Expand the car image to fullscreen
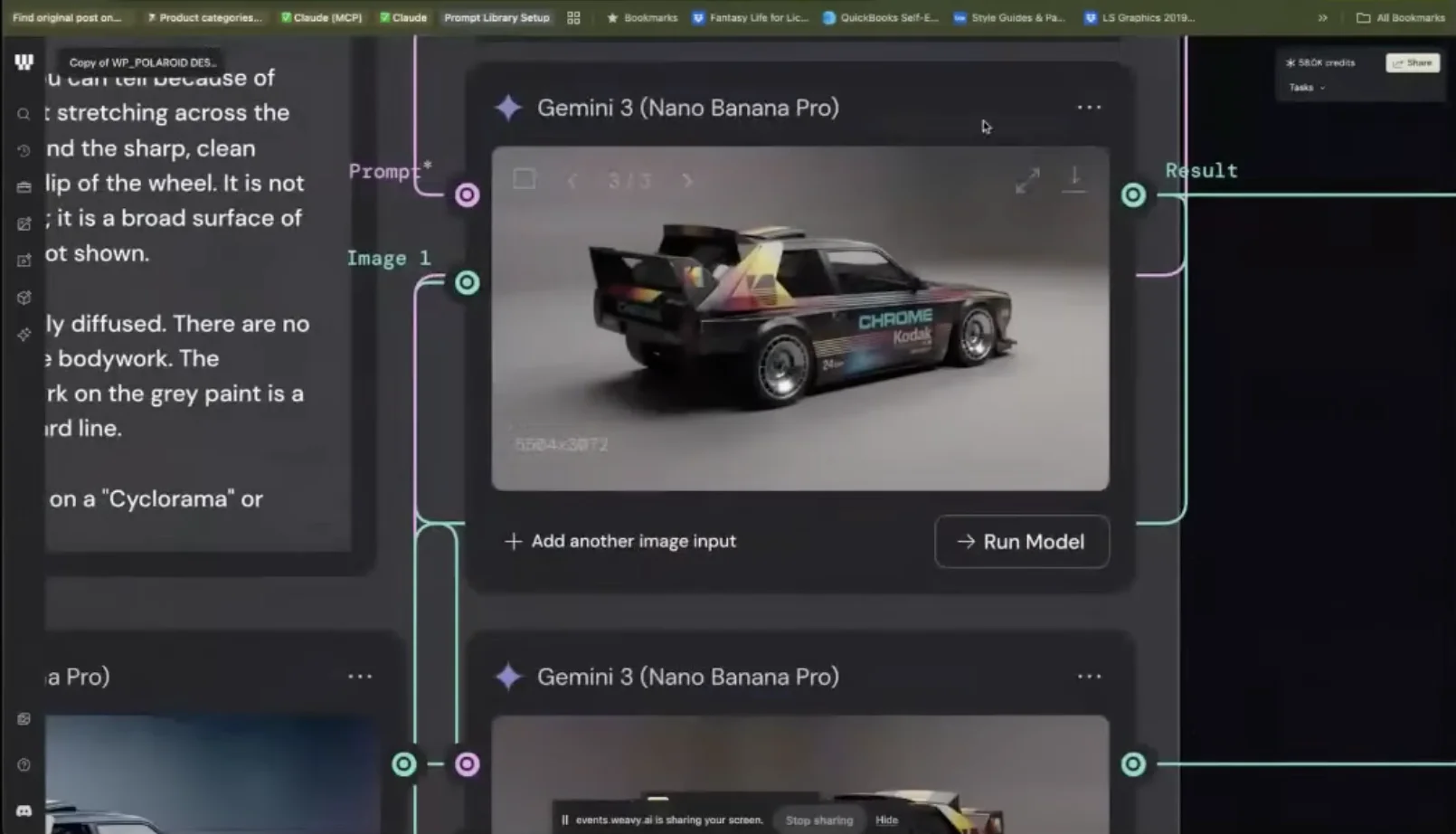Image resolution: width=1456 pixels, height=834 pixels. click(1027, 180)
